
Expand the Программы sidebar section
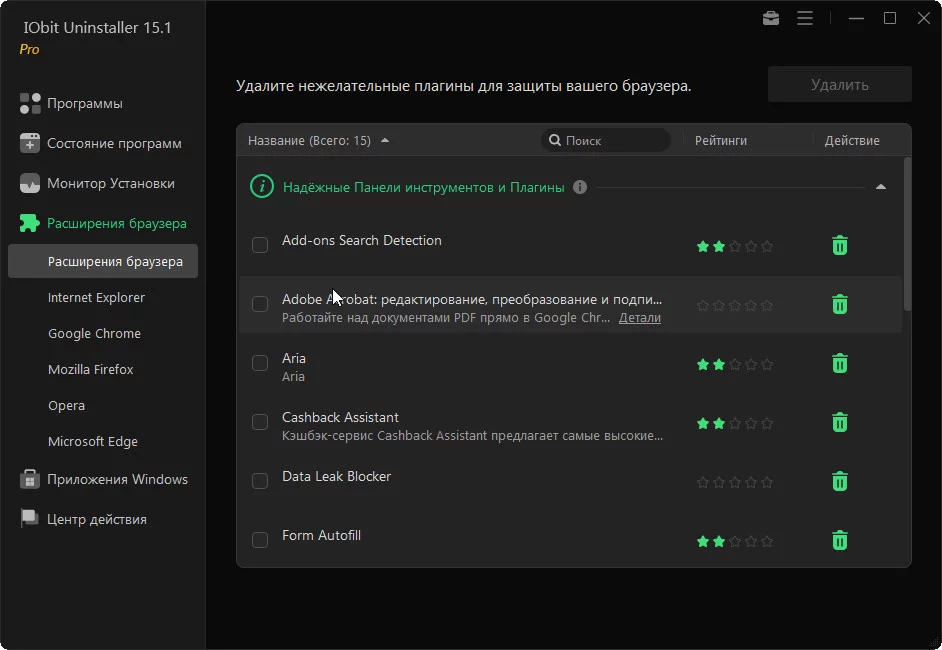pyautogui.click(x=85, y=103)
